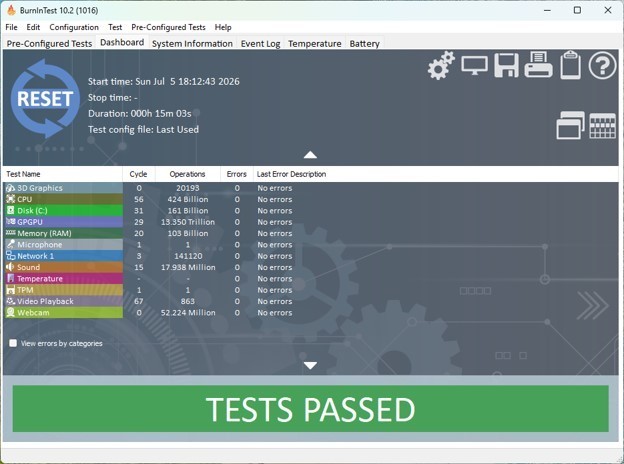Enable View errors by categories checkbox
The image size is (624, 464).
coord(13,343)
